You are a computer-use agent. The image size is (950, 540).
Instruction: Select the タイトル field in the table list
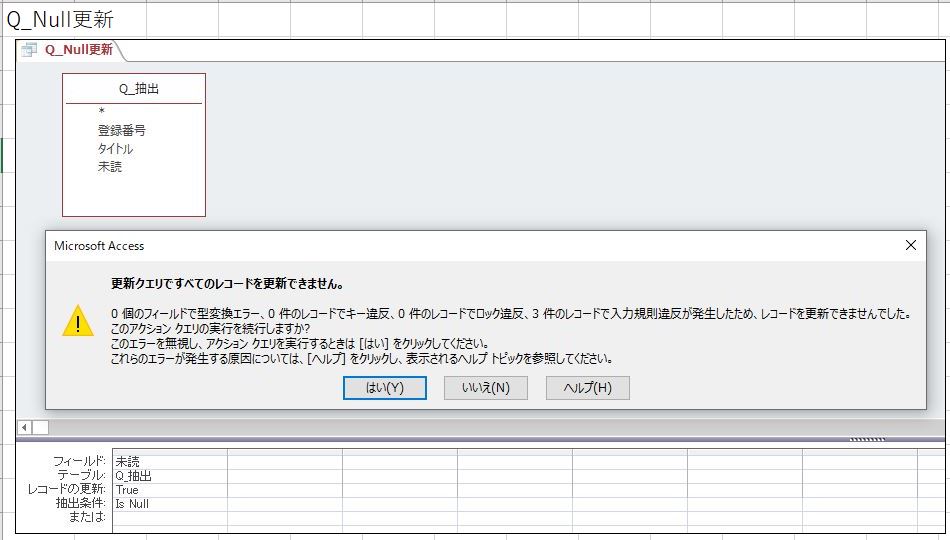click(115, 149)
